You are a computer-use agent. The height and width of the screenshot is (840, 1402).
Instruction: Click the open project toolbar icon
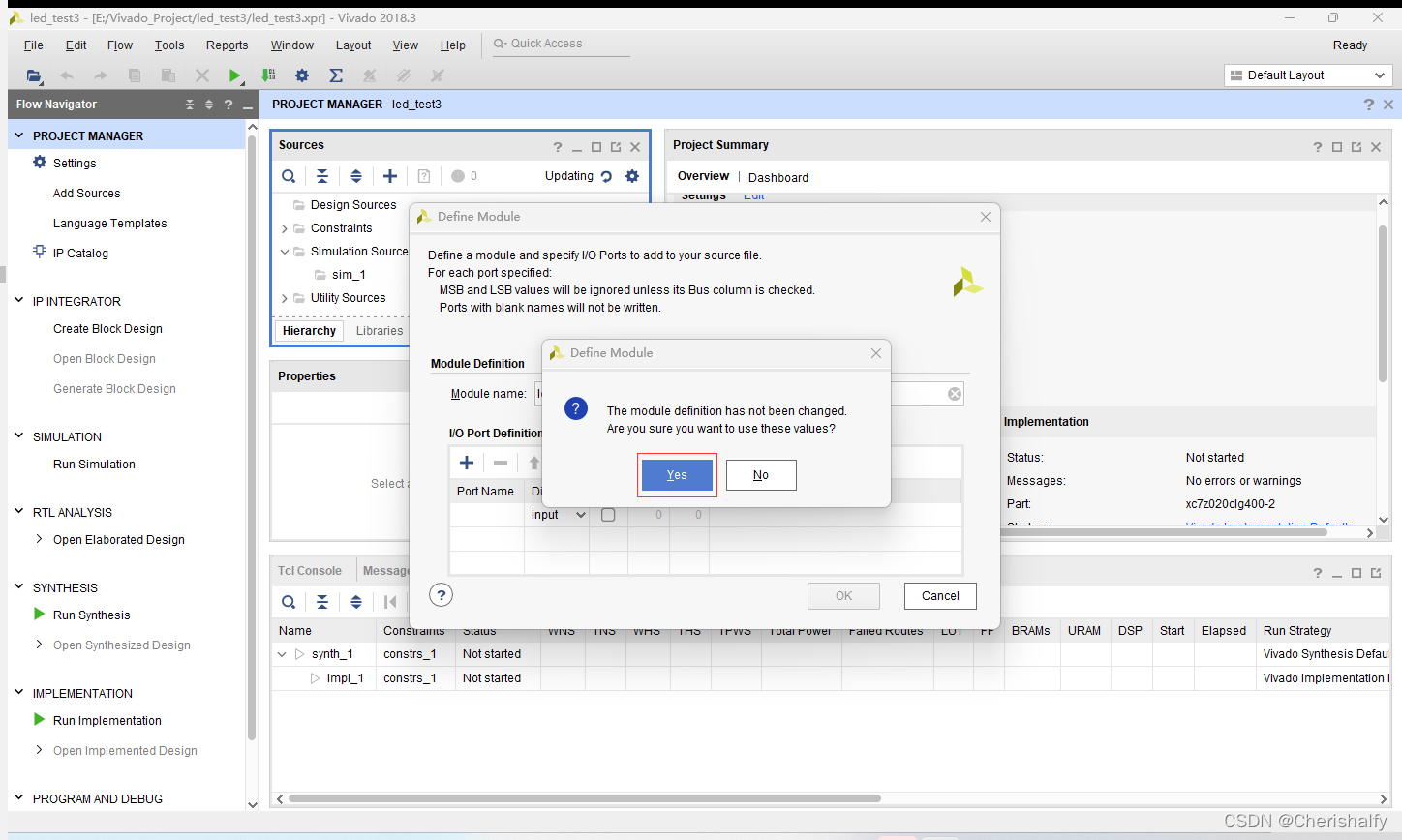point(34,75)
